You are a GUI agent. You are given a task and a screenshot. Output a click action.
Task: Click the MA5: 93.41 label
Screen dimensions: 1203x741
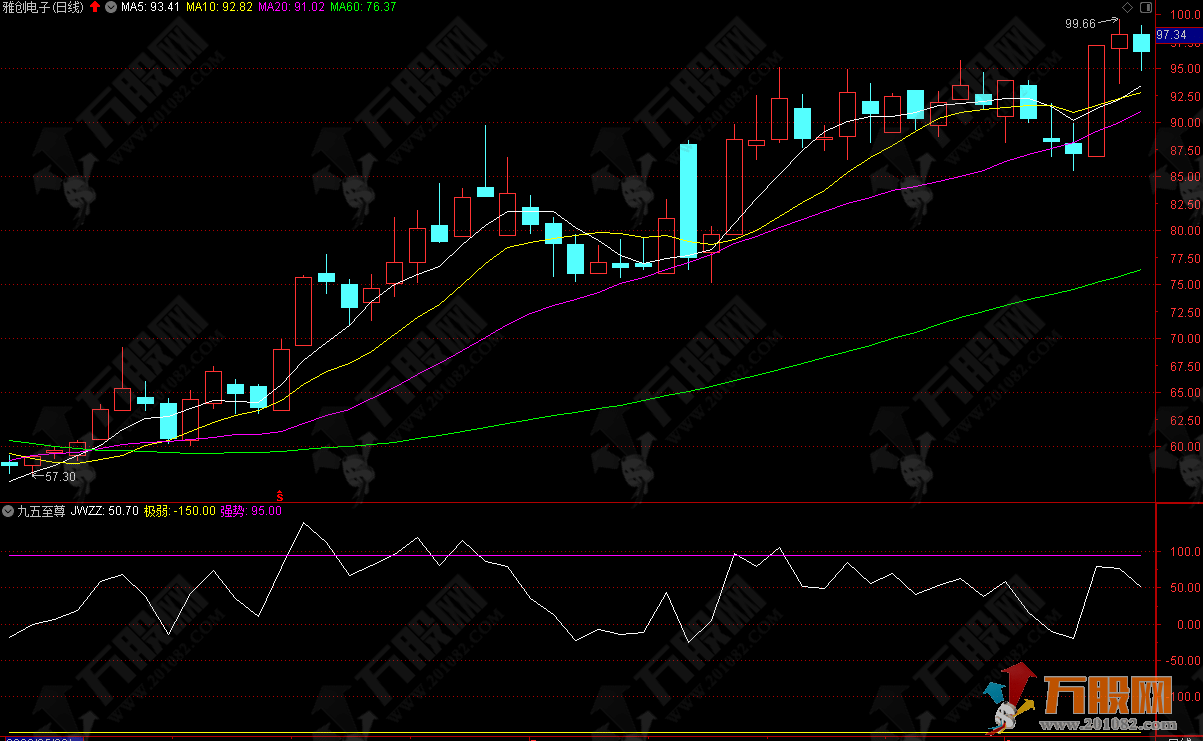tap(150, 7)
